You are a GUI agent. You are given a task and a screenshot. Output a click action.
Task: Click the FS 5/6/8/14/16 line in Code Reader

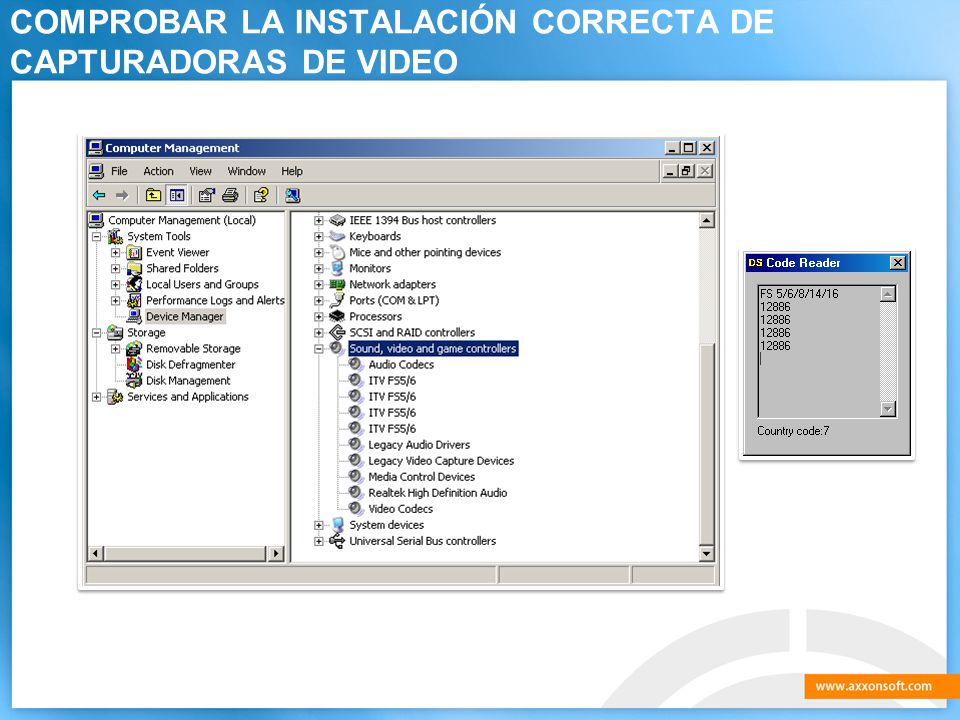point(799,294)
